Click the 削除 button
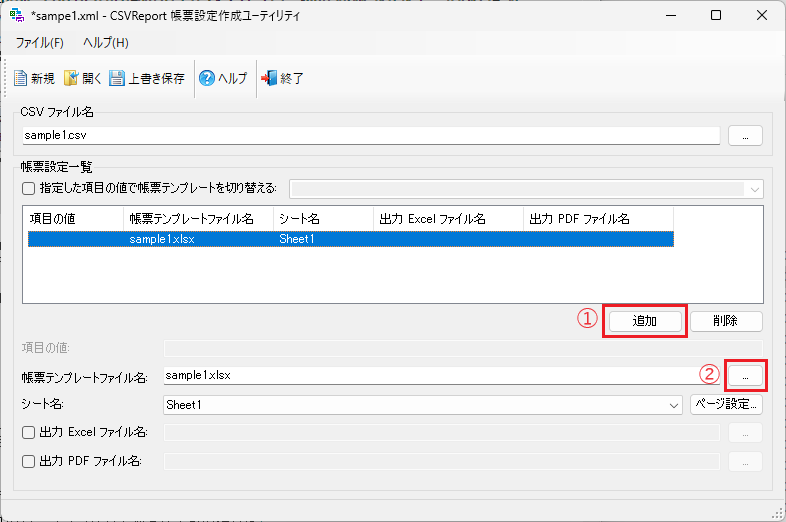The width and height of the screenshot is (786, 522). click(726, 321)
